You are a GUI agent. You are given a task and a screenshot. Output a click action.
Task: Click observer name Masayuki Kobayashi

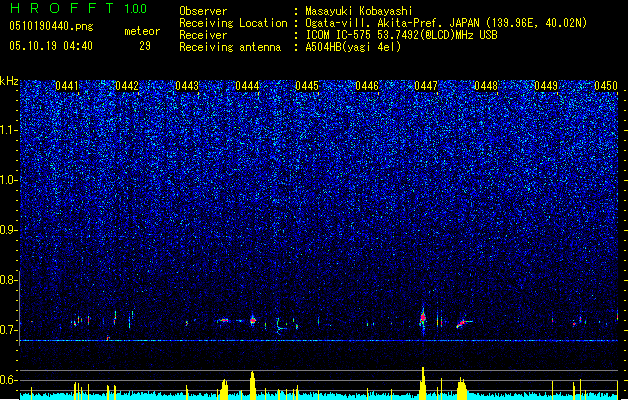[359, 11]
